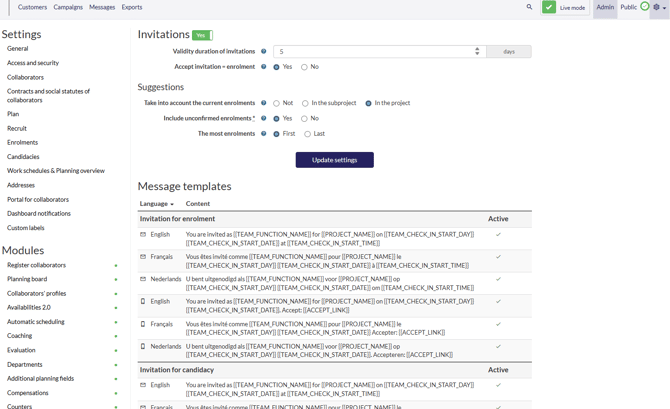Click the green Live mode checkmark icon

click(549, 7)
